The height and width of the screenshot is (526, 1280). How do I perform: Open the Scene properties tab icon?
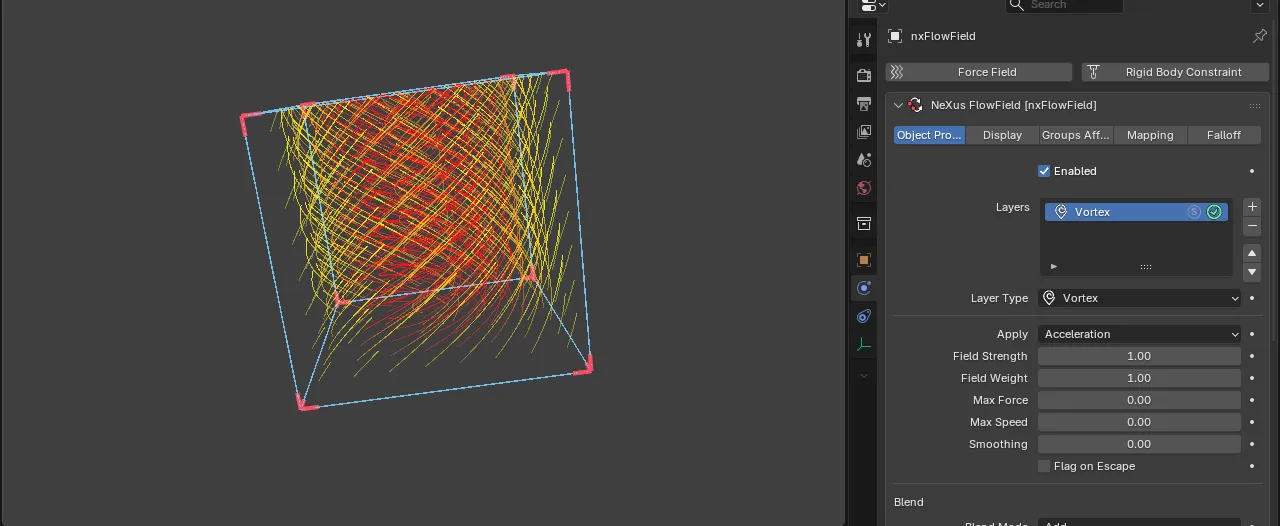(x=864, y=159)
